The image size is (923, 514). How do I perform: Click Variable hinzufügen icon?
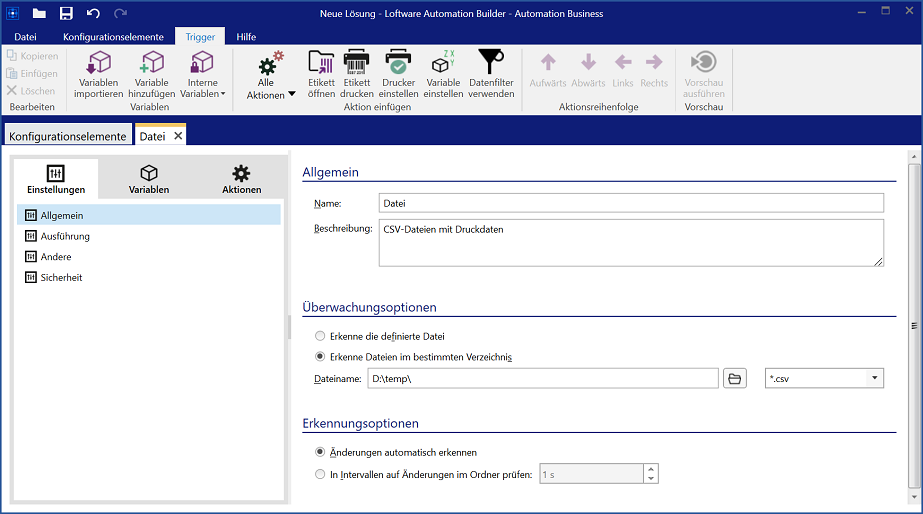pos(151,63)
